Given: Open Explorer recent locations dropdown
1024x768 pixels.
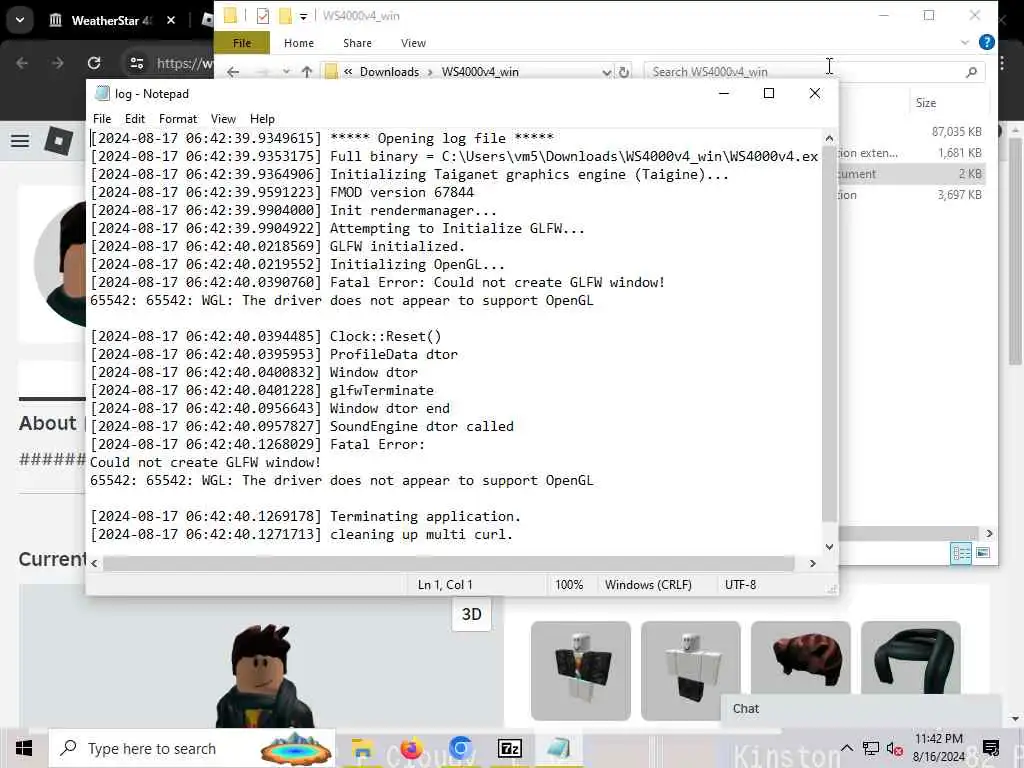Looking at the screenshot, I should pos(286,72).
